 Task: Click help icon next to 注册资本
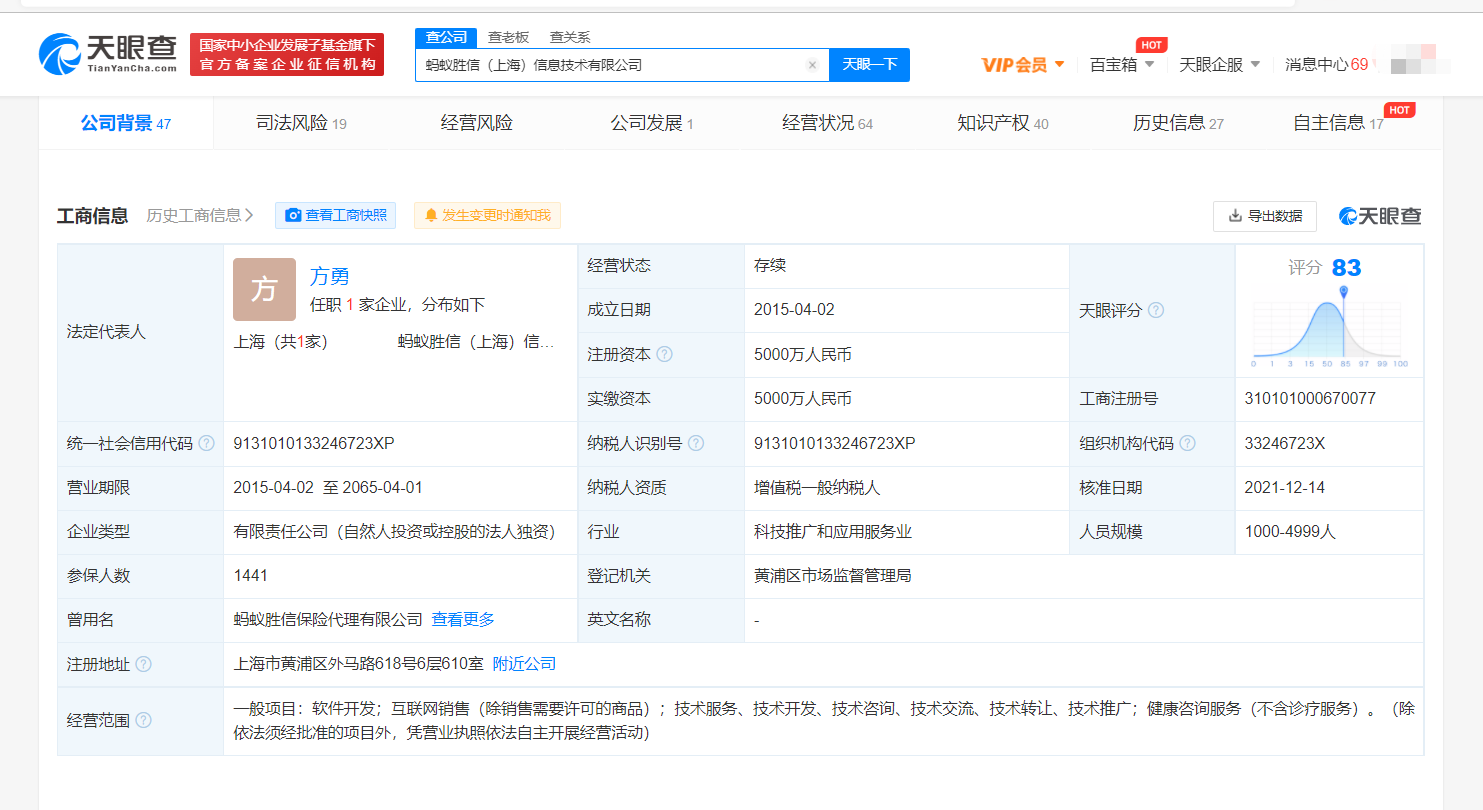(664, 354)
